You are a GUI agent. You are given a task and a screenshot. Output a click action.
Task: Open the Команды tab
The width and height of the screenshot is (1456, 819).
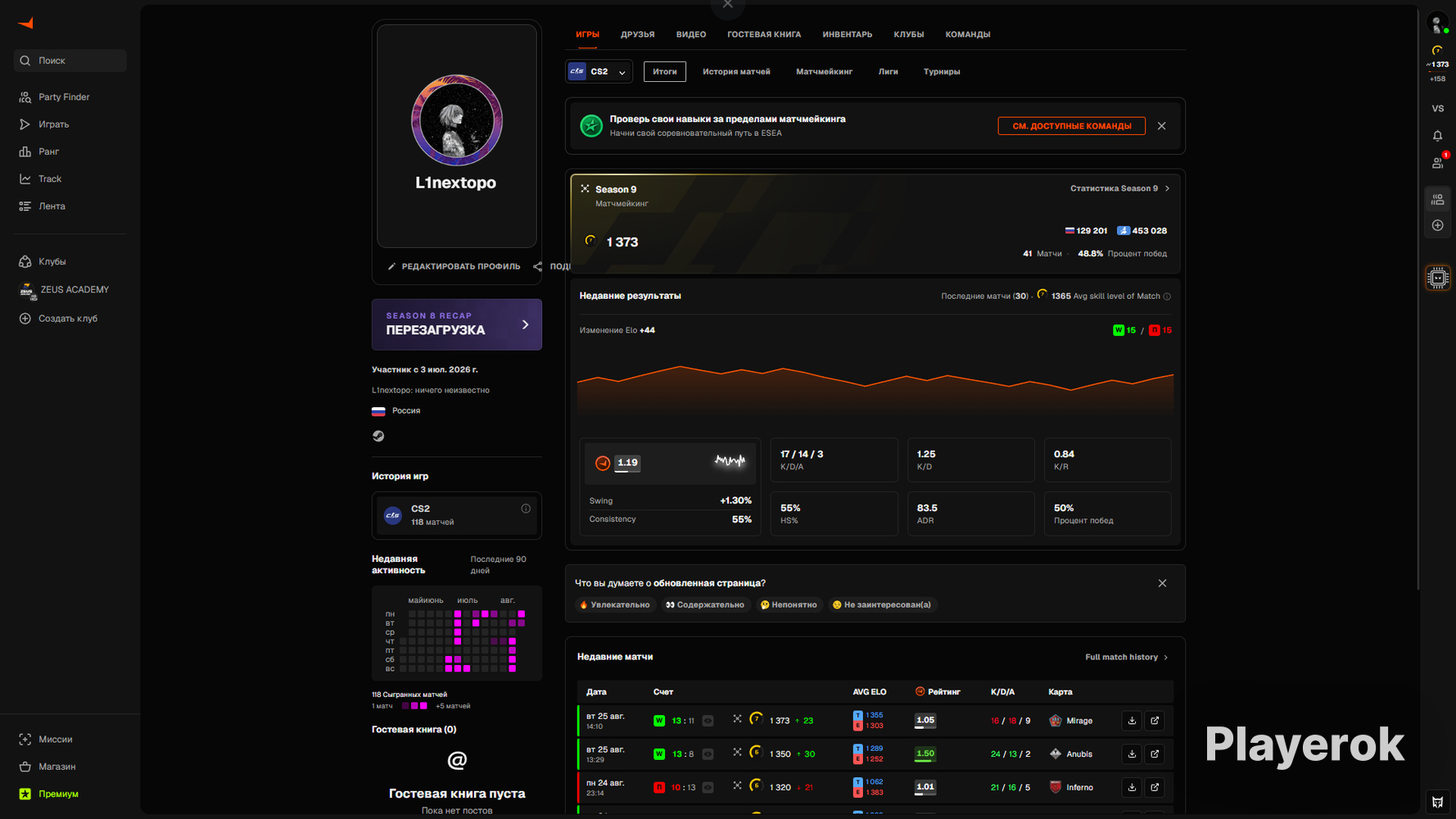coord(968,34)
